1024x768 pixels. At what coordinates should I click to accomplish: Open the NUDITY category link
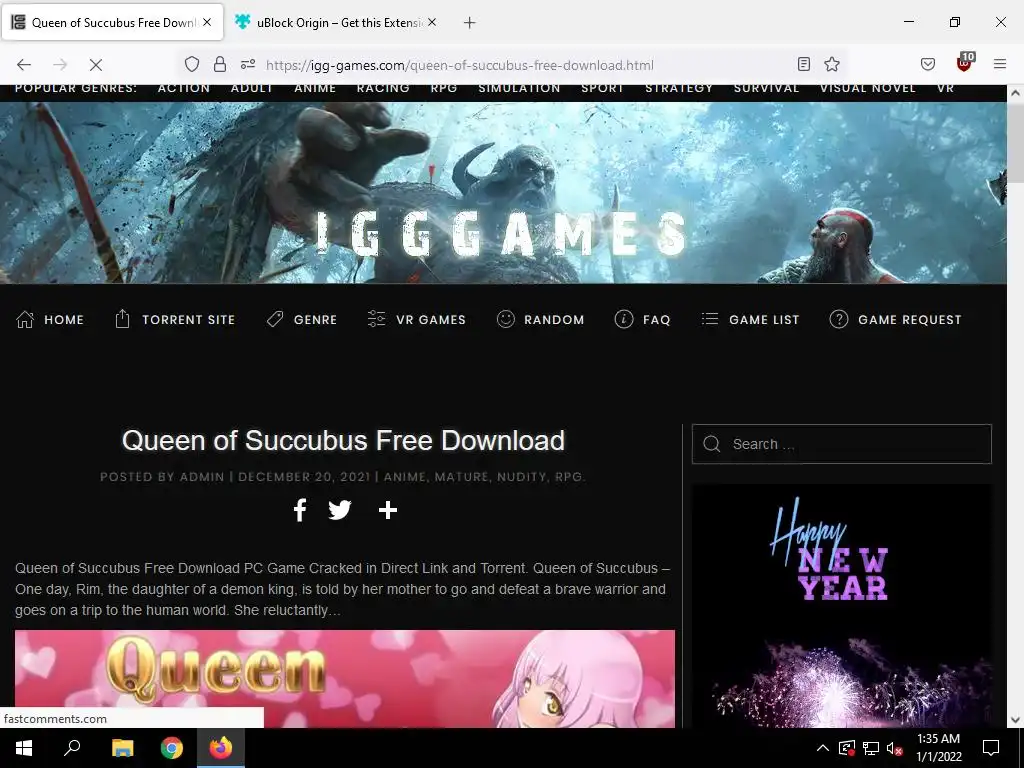pos(522,477)
